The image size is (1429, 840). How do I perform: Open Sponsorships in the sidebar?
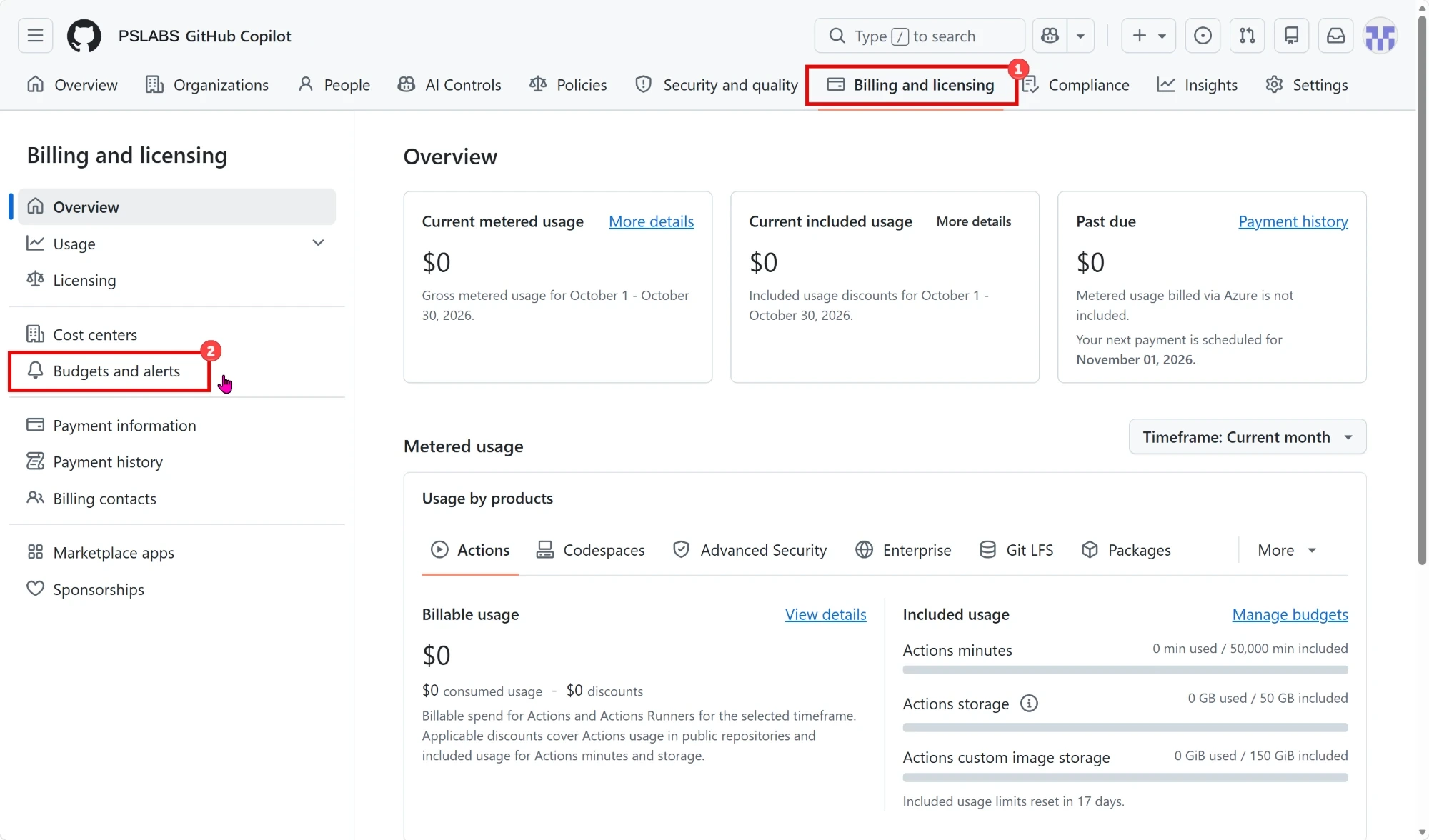pyautogui.click(x=177, y=589)
